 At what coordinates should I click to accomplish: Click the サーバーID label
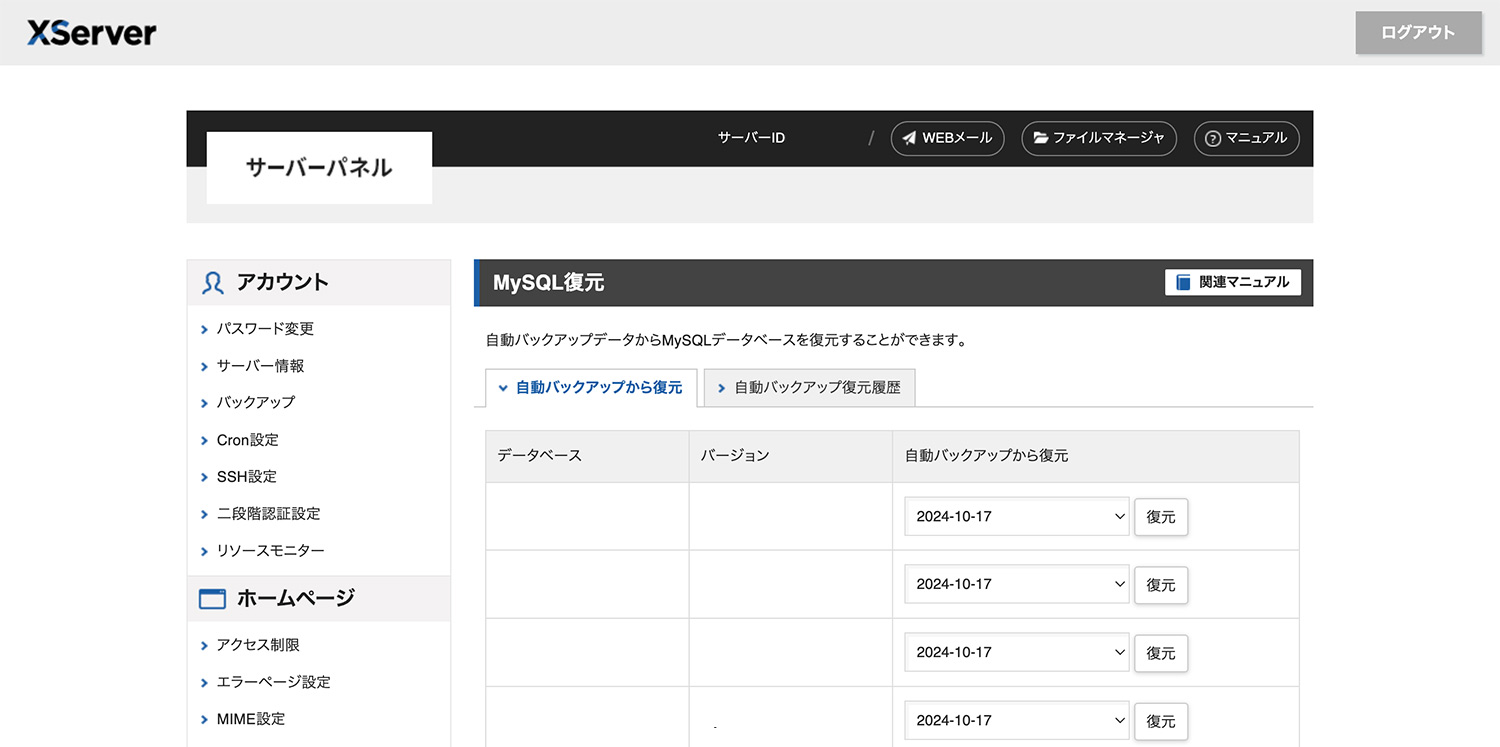751,138
